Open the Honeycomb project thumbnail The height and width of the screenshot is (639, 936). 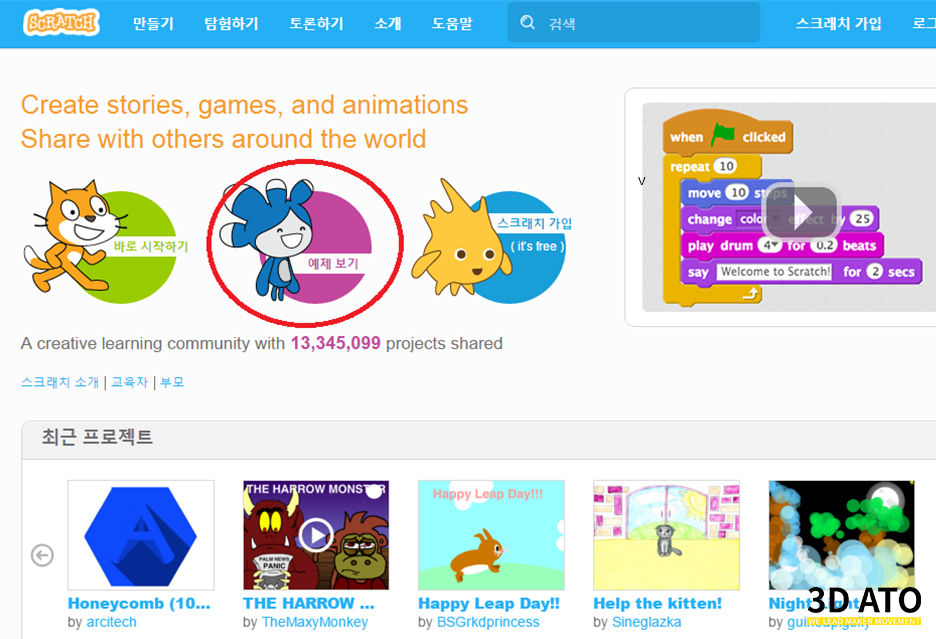tap(141, 535)
